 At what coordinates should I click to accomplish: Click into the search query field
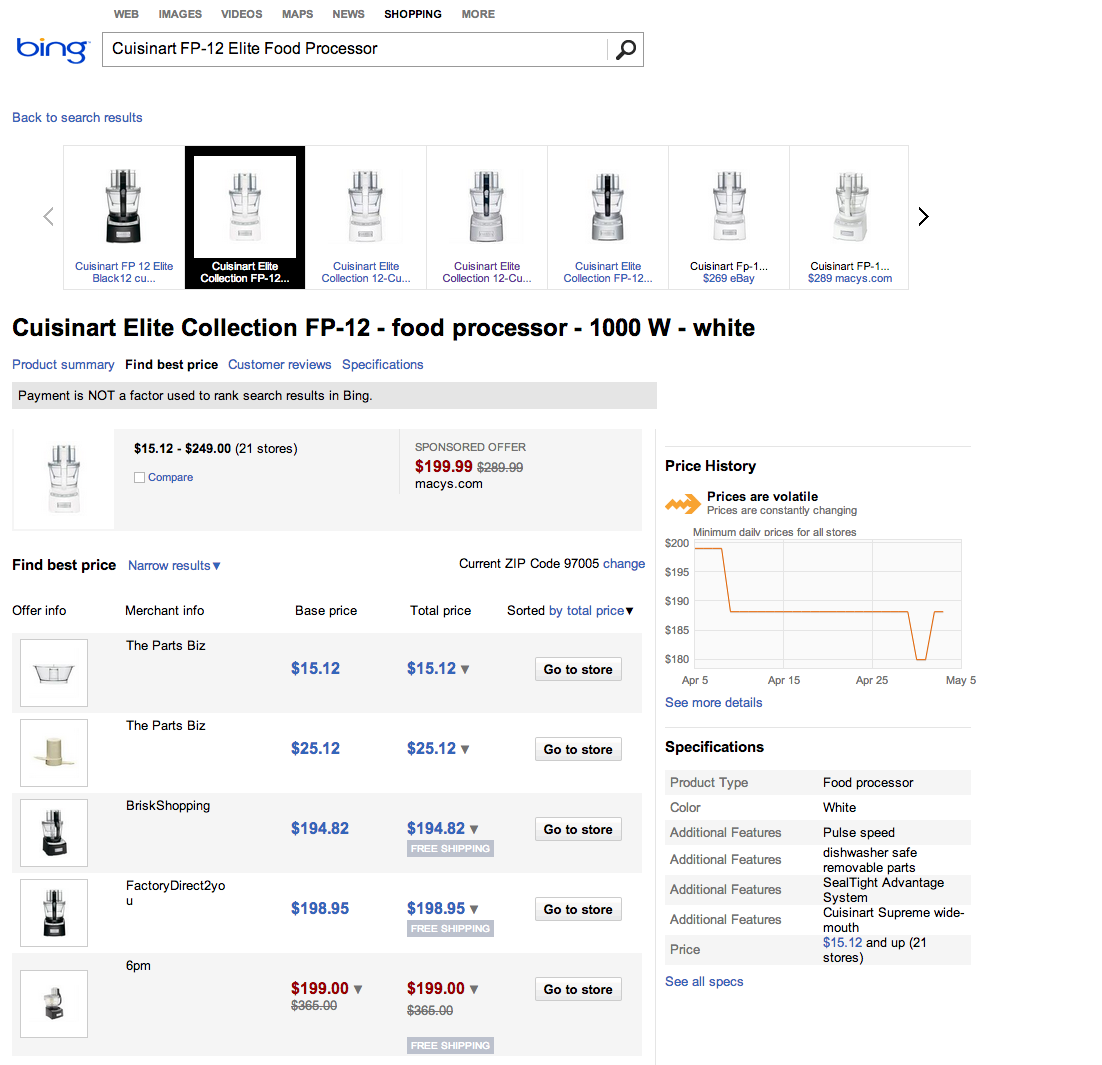[355, 49]
